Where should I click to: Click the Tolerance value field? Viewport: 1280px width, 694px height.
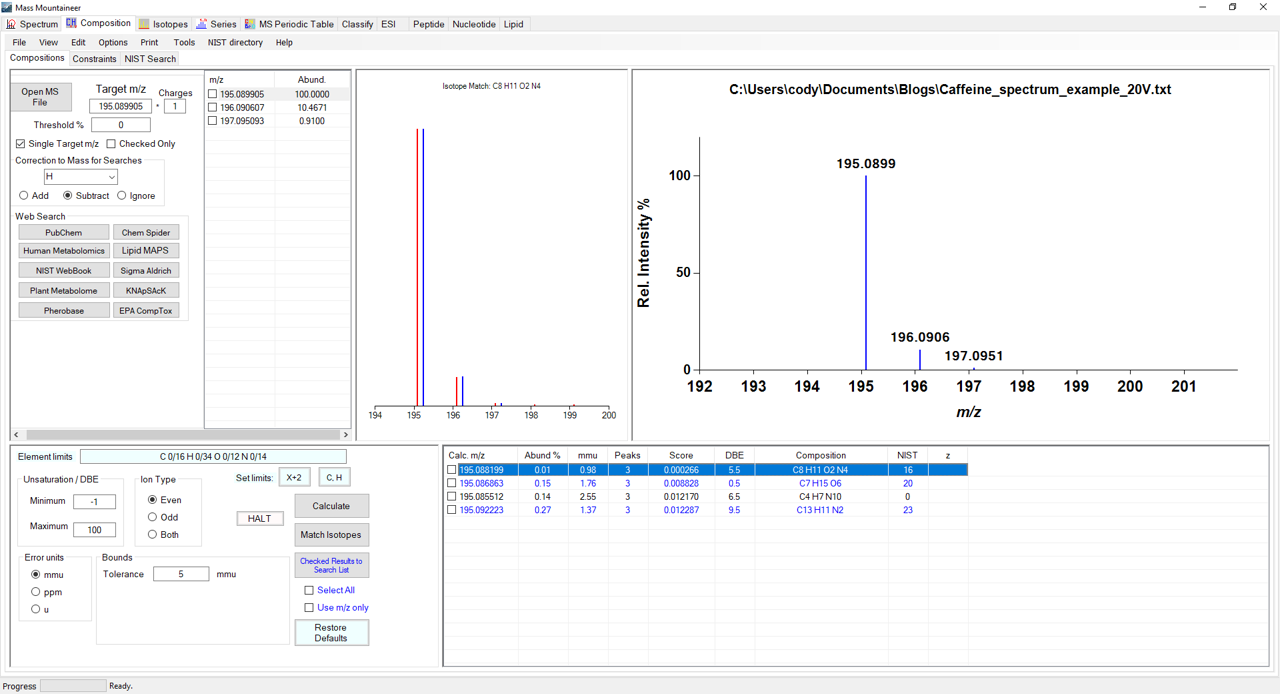point(181,574)
